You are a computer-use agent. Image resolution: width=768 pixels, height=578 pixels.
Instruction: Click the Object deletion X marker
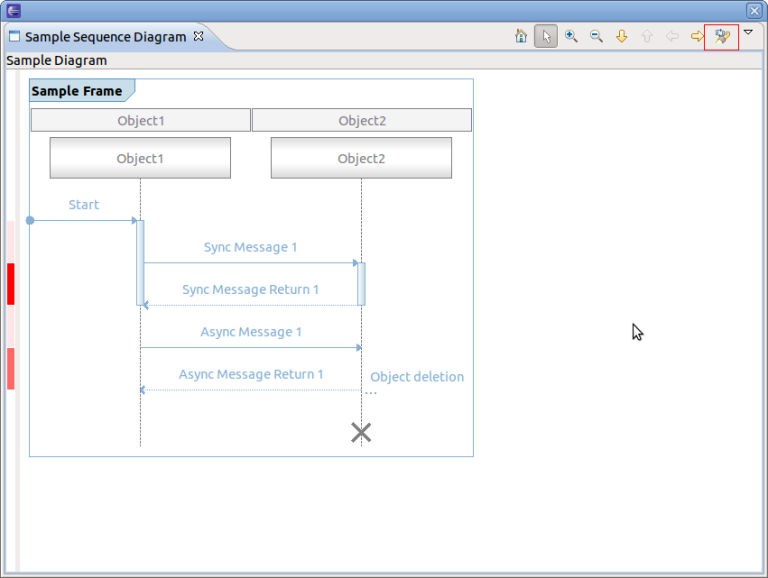361,432
